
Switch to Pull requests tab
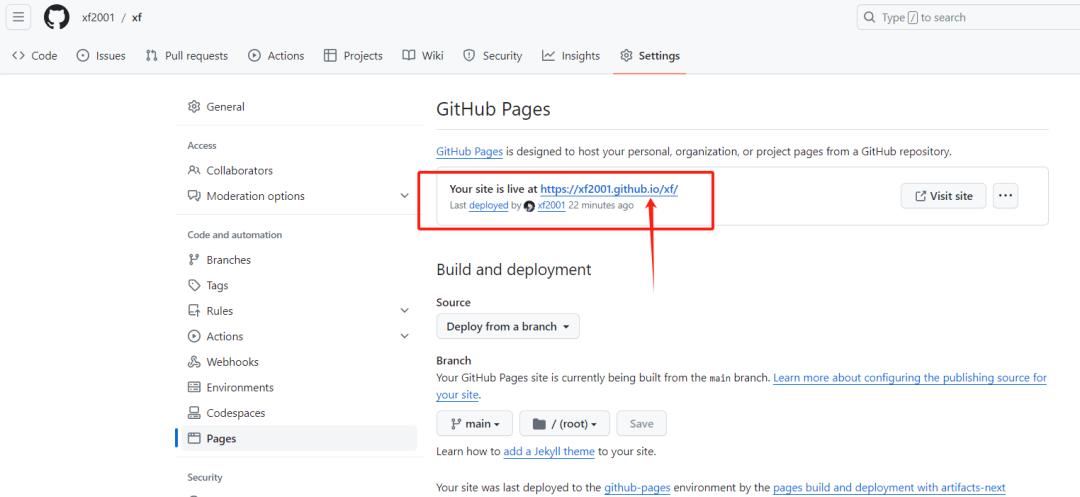[187, 56]
